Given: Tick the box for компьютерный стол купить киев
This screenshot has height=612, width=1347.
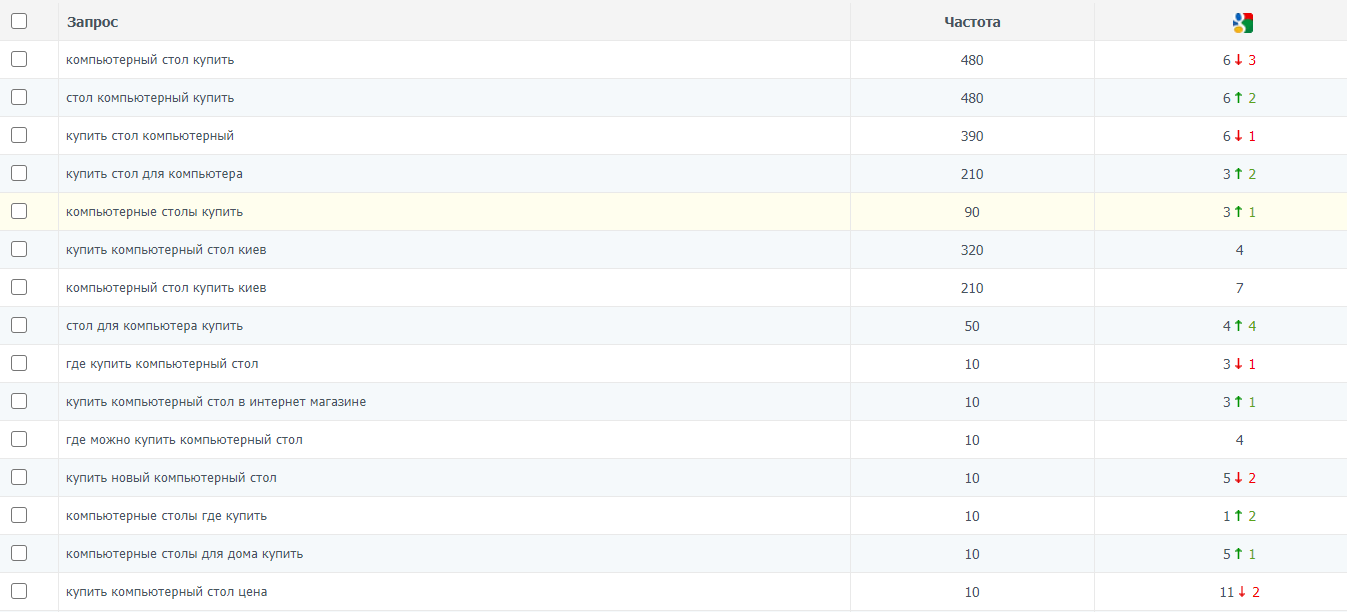Looking at the screenshot, I should tap(19, 287).
